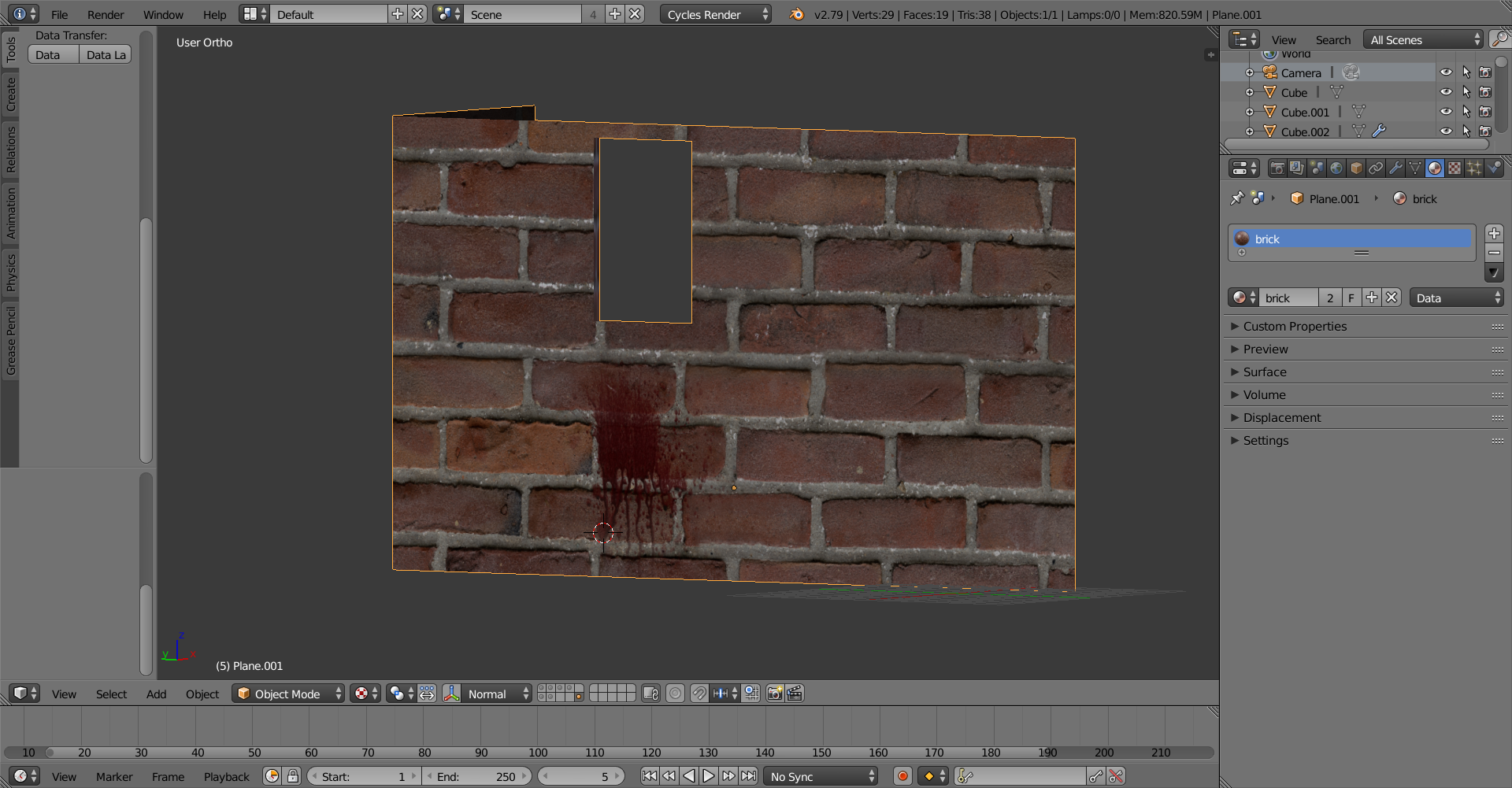Image resolution: width=1512 pixels, height=788 pixels.
Task: Click the render still camera icon
Action: (x=775, y=693)
